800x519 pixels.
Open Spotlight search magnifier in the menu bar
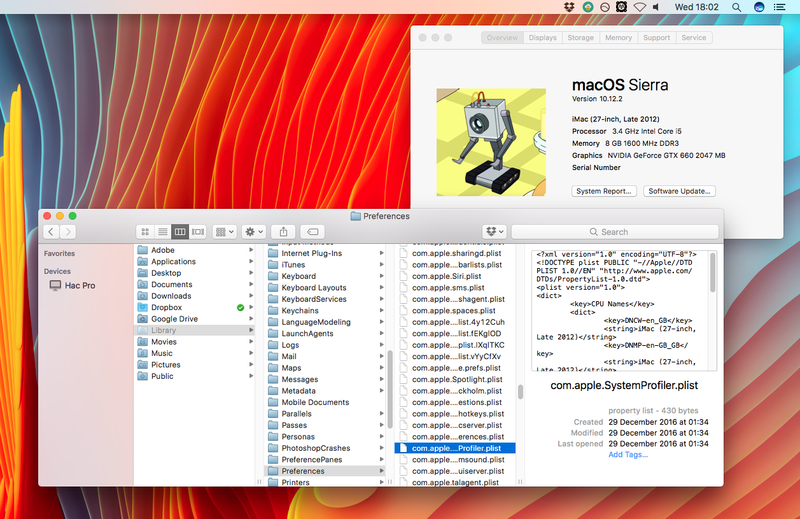(736, 7)
